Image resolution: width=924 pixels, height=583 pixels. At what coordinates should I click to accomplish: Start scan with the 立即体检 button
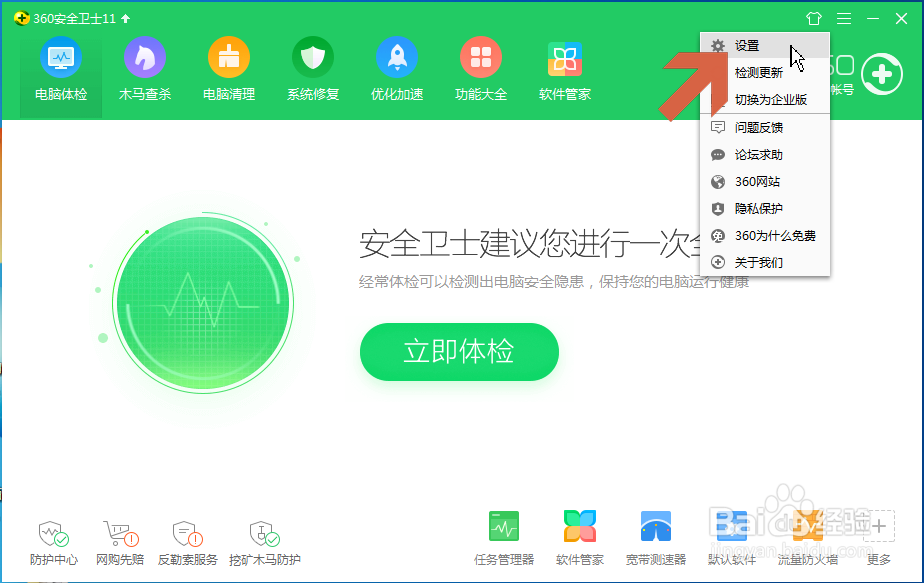(x=459, y=352)
